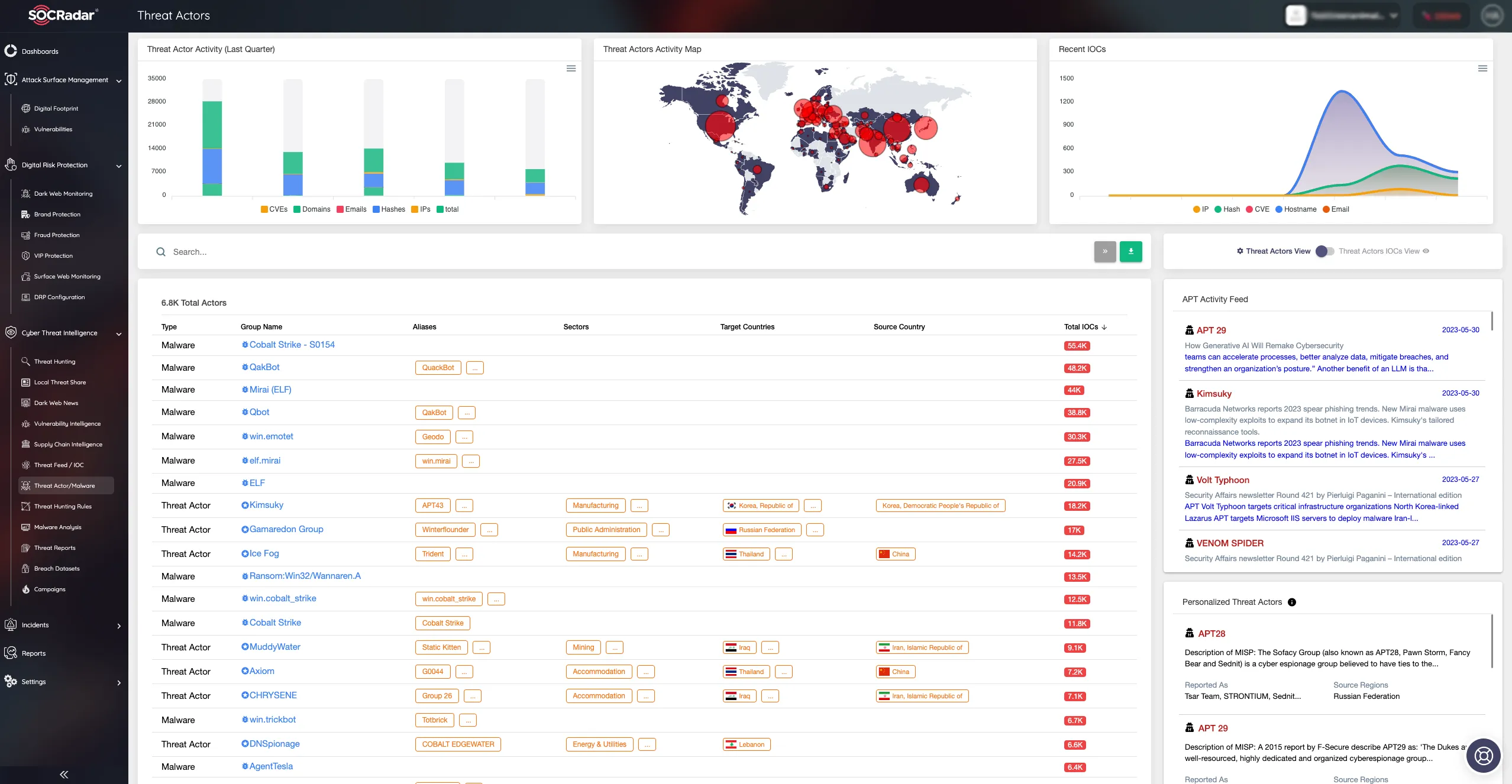The height and width of the screenshot is (784, 1512).
Task: Open the help support bubble icon
Action: tap(1484, 756)
